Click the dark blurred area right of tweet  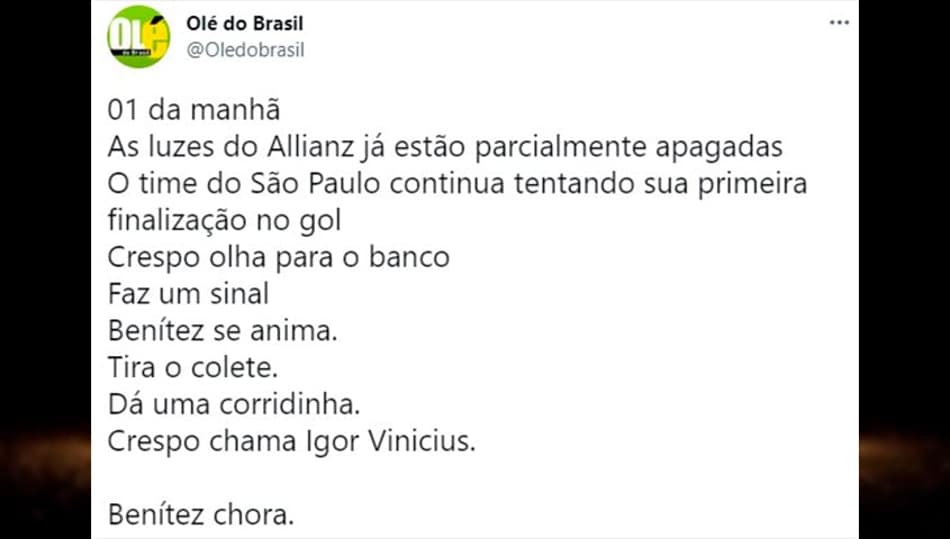(905, 270)
